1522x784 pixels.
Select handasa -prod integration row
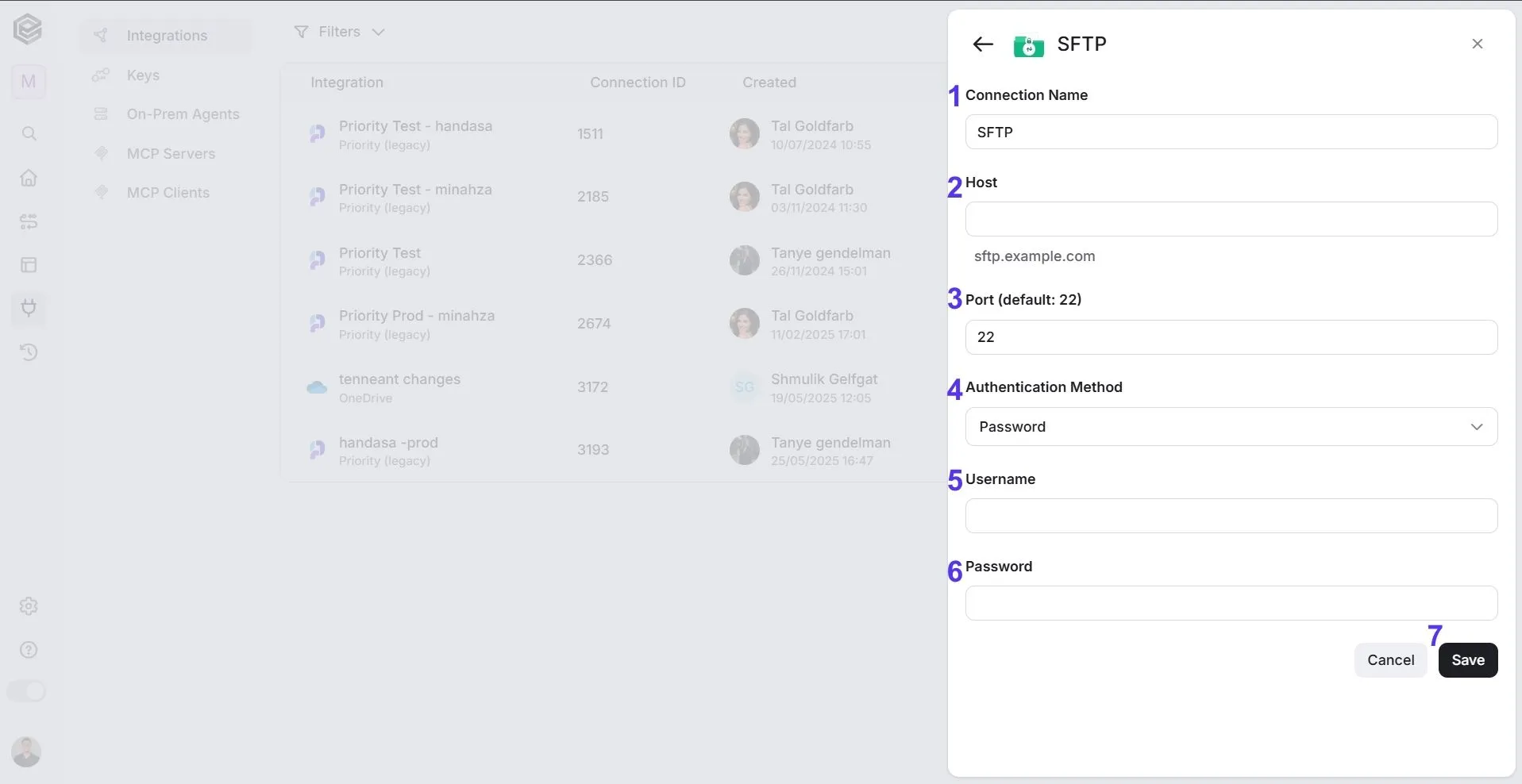click(613, 451)
